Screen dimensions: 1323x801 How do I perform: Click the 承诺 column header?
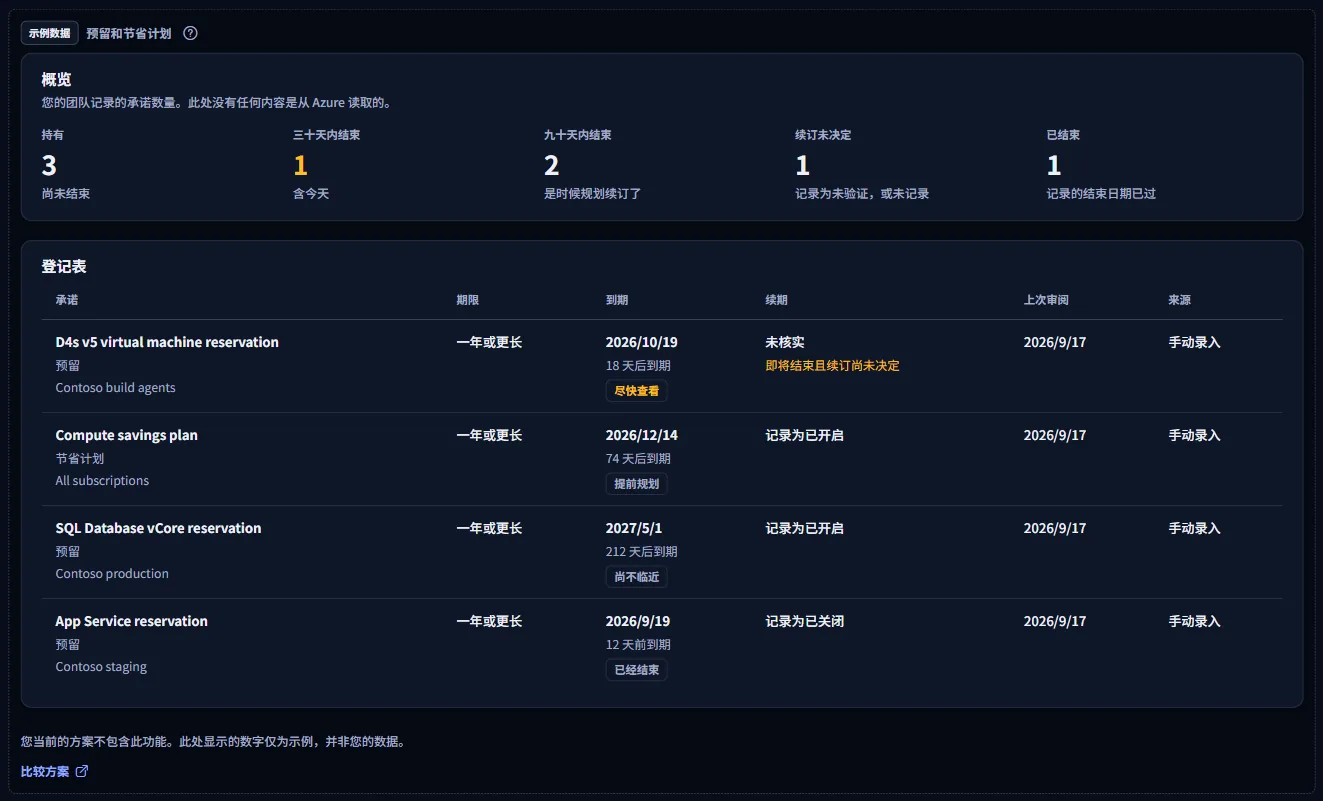point(67,300)
